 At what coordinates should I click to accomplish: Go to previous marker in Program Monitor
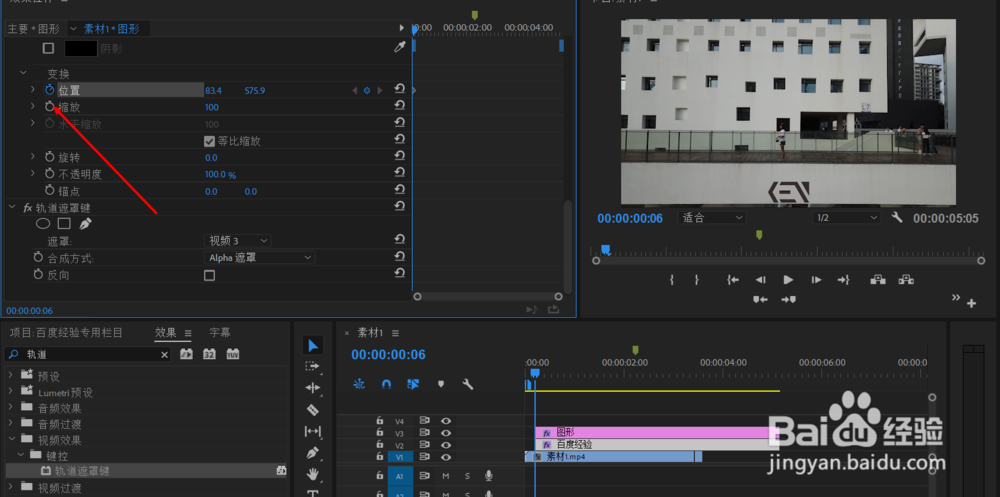pyautogui.click(x=760, y=299)
